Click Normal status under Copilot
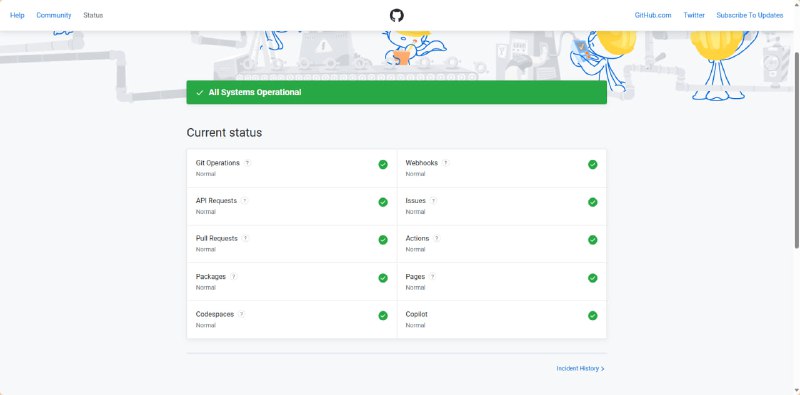Image resolution: width=800 pixels, height=395 pixels. (x=415, y=325)
